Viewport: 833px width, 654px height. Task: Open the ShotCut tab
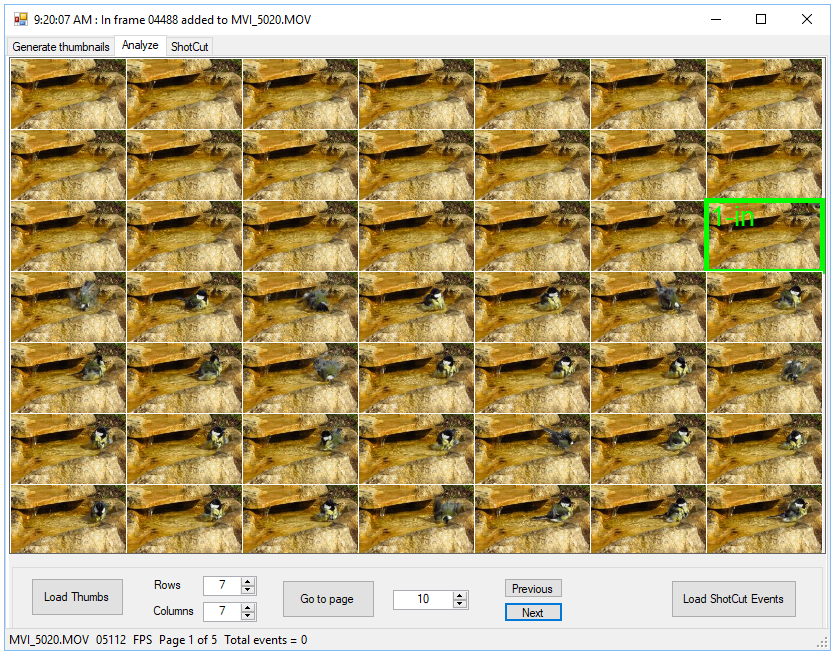(190, 47)
